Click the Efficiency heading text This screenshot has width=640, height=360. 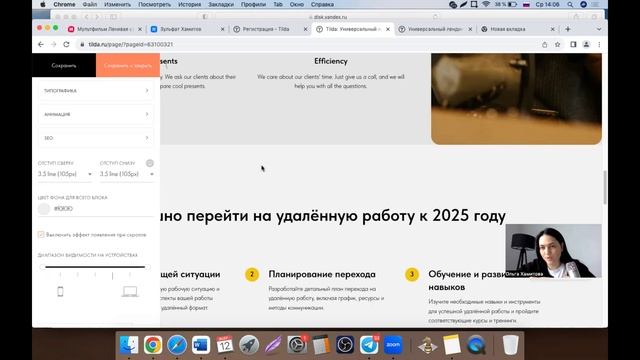click(x=331, y=61)
